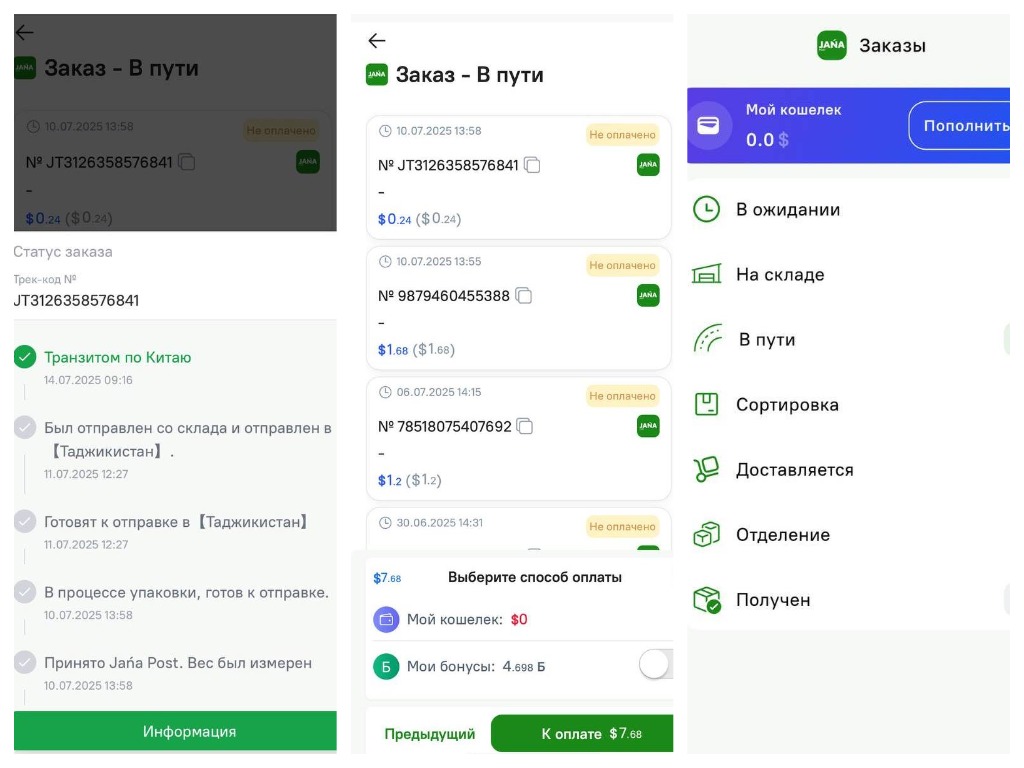Screen dimensions: 1024x768
Task: Select 'Мой кошелек: $0' payment option
Action: [466, 620]
